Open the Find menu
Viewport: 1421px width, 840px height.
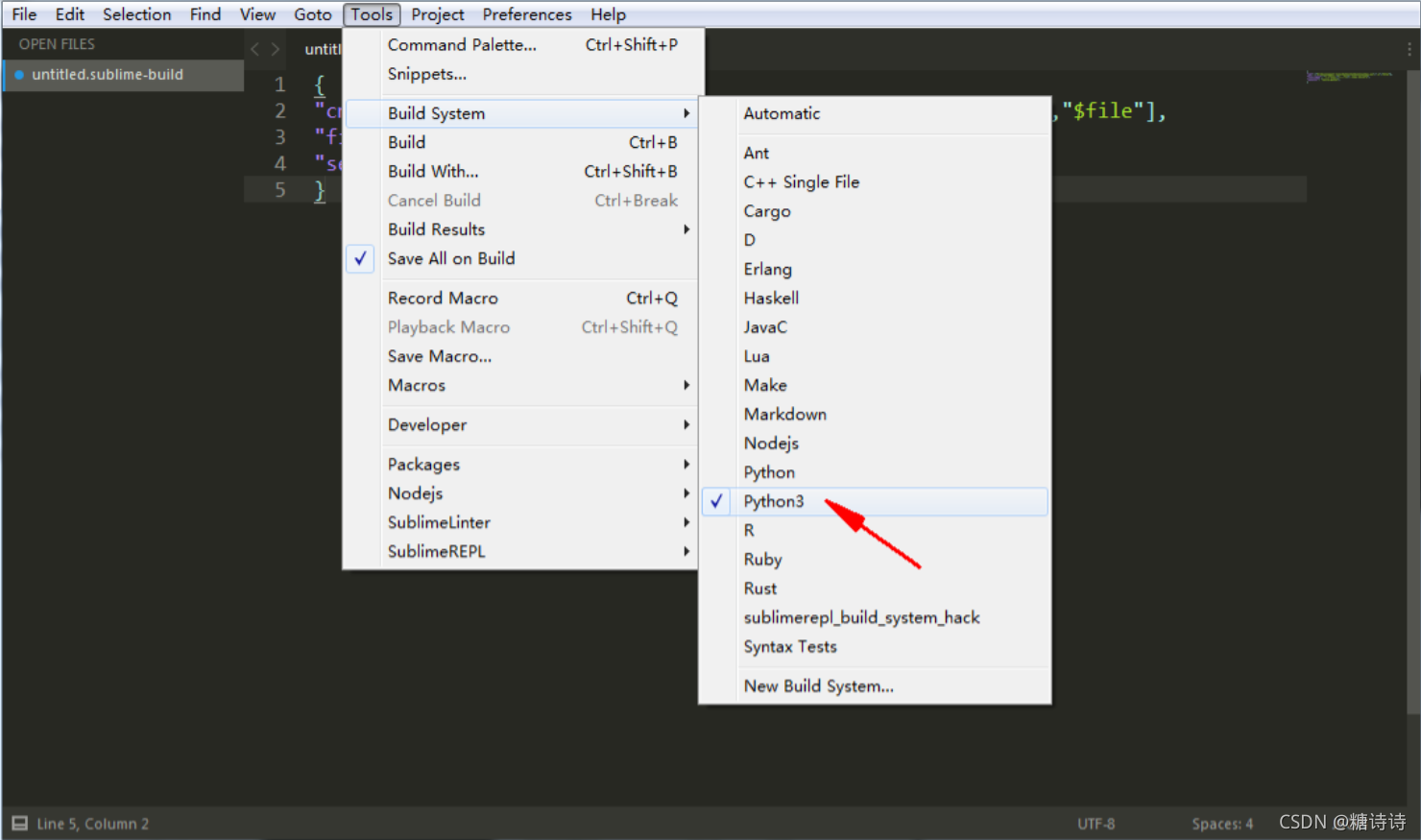click(x=205, y=14)
